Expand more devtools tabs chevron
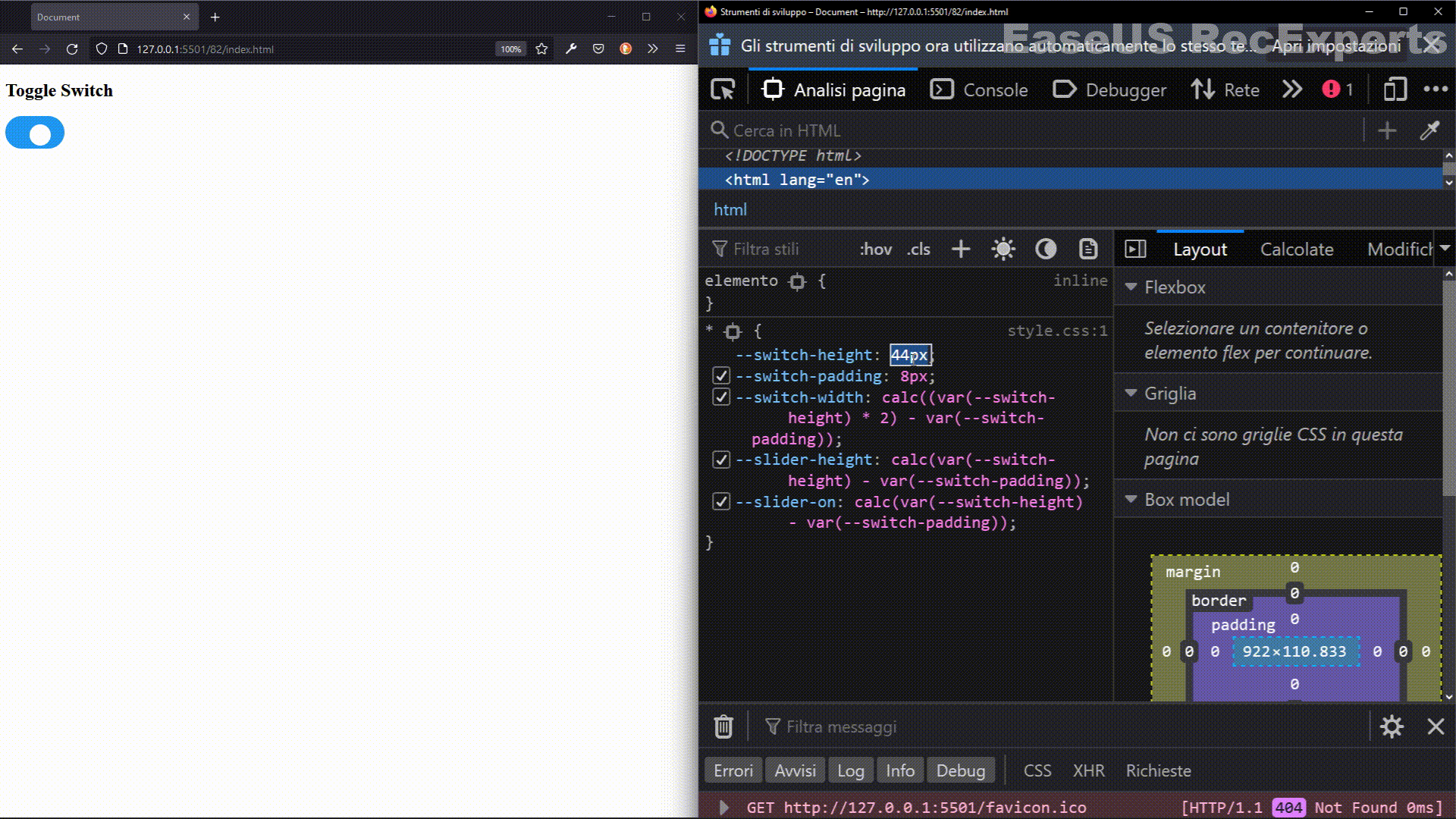The image size is (1456, 819). (1292, 89)
